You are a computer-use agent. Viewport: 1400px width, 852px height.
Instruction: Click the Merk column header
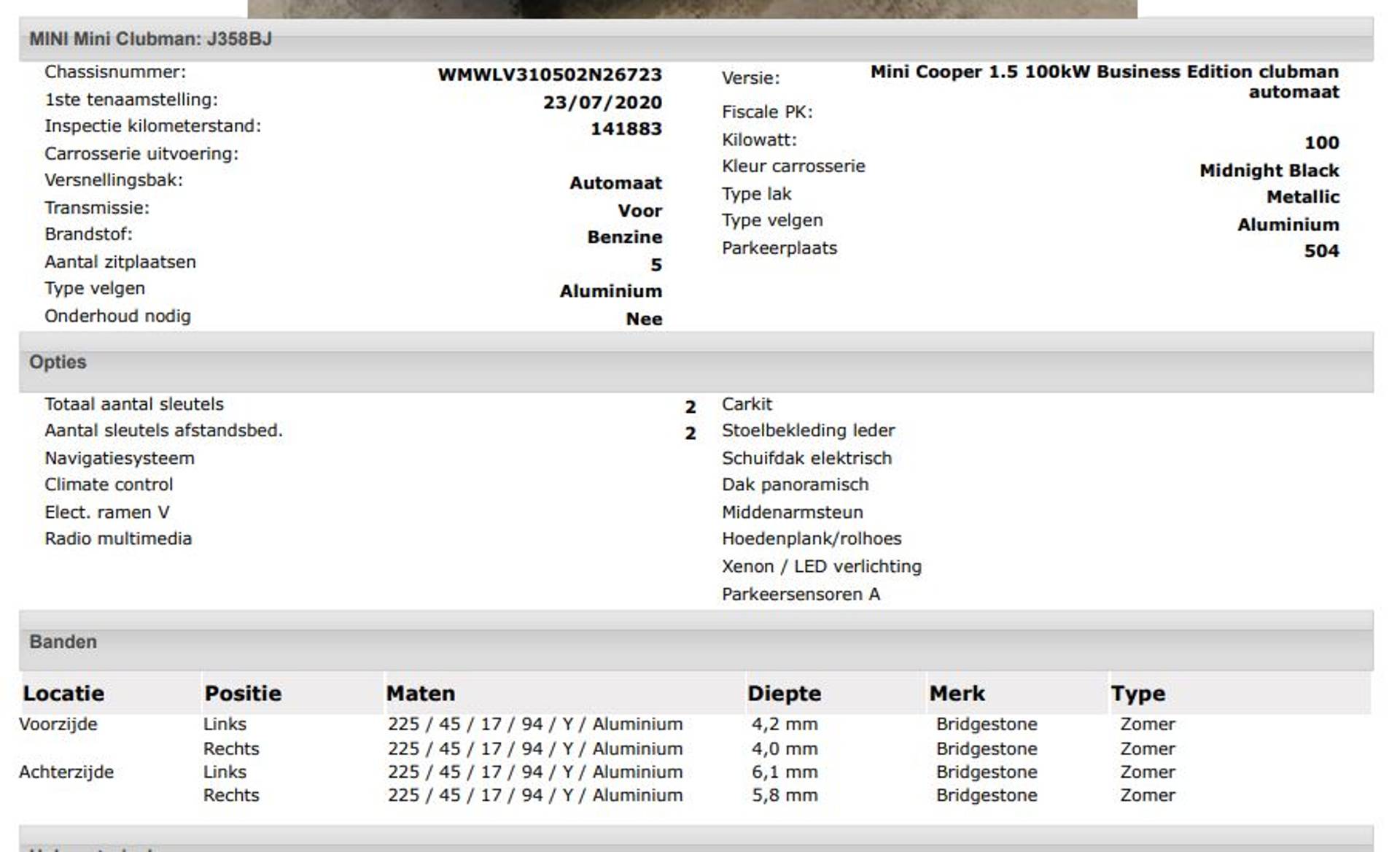[957, 693]
